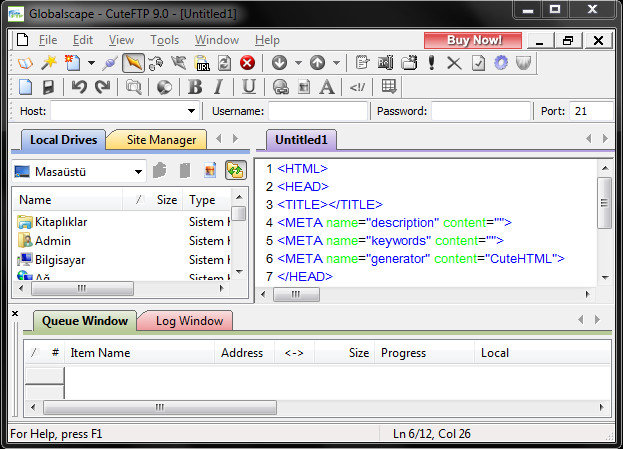Image resolution: width=623 pixels, height=449 pixels.
Task: Switch to the Local Drives tab
Action: 63,140
